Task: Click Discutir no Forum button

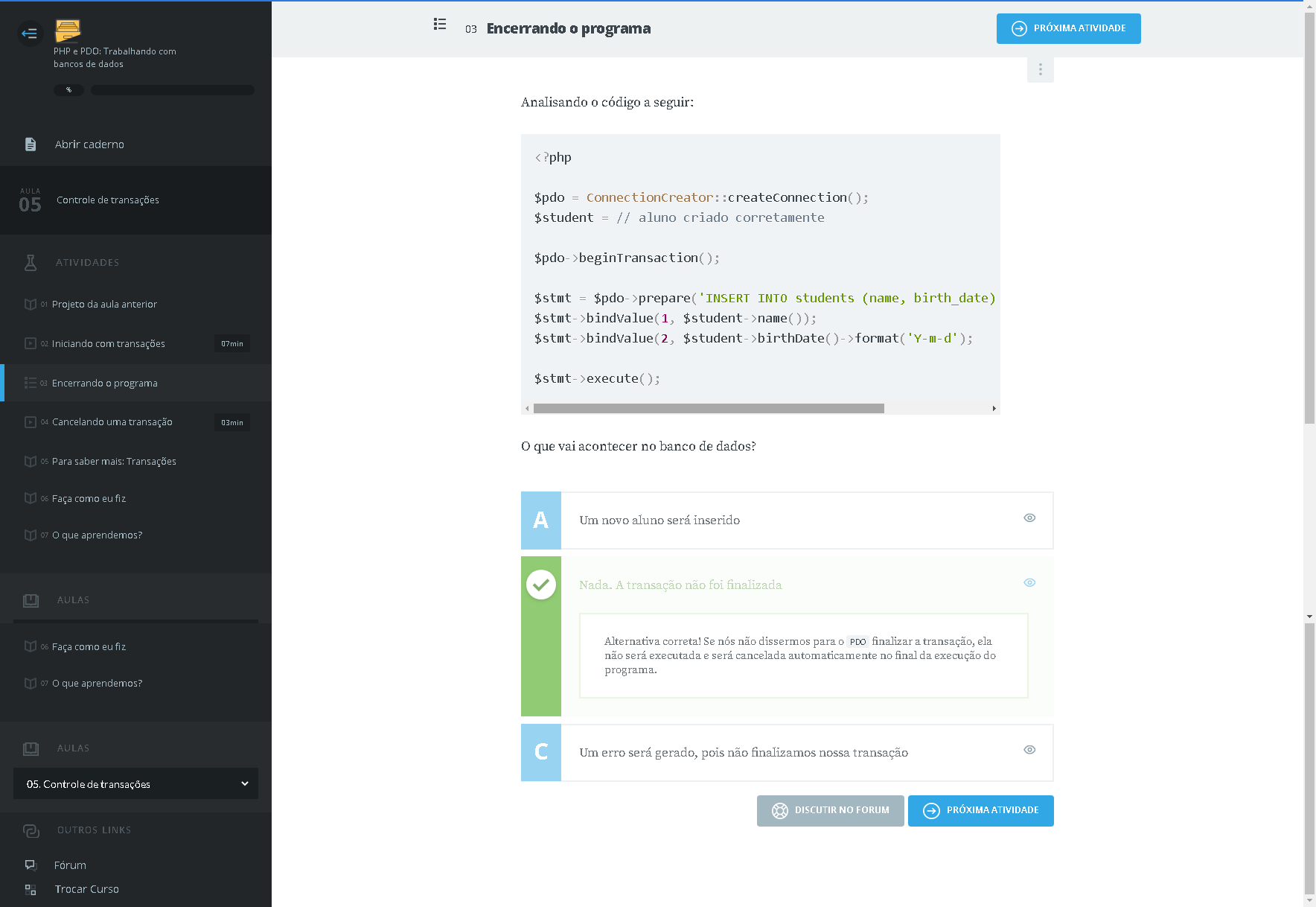Action: coord(830,810)
